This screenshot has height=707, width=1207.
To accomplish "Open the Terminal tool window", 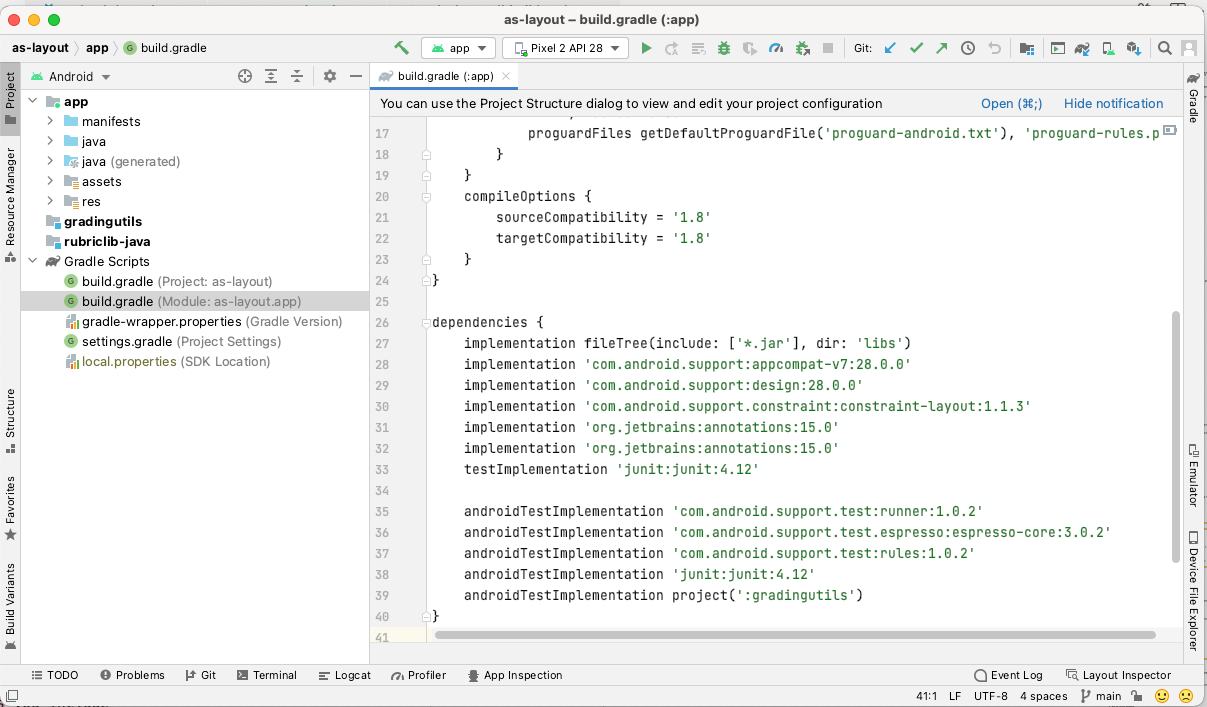I will (267, 675).
